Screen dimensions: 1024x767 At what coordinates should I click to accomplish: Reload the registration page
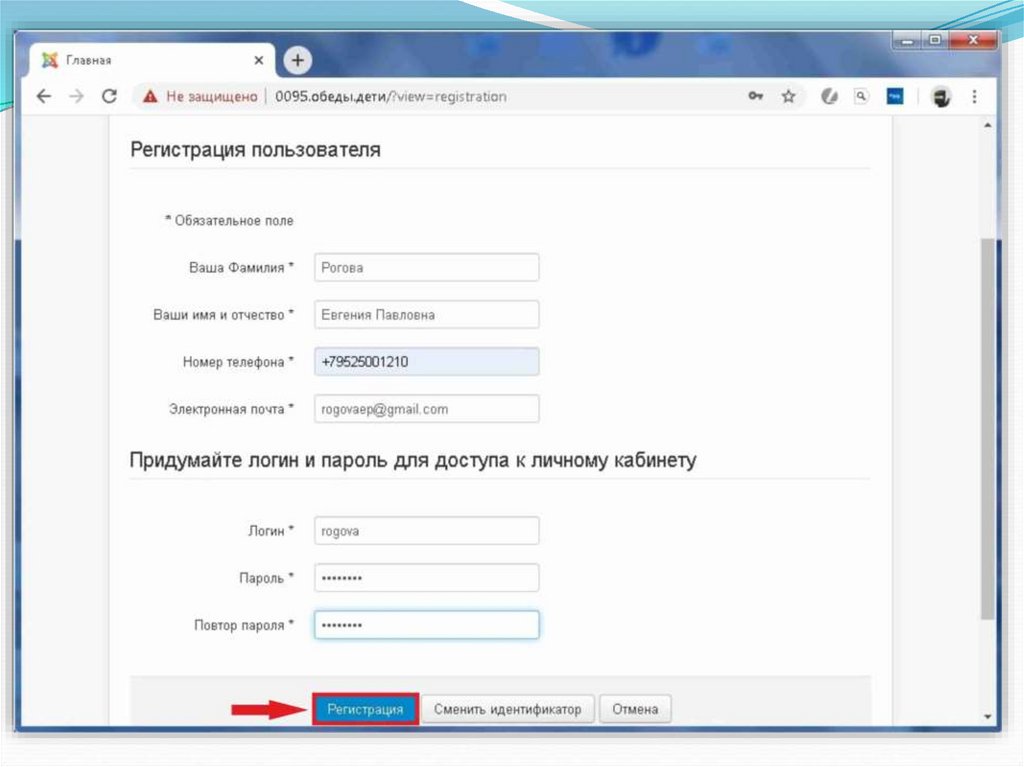click(110, 97)
